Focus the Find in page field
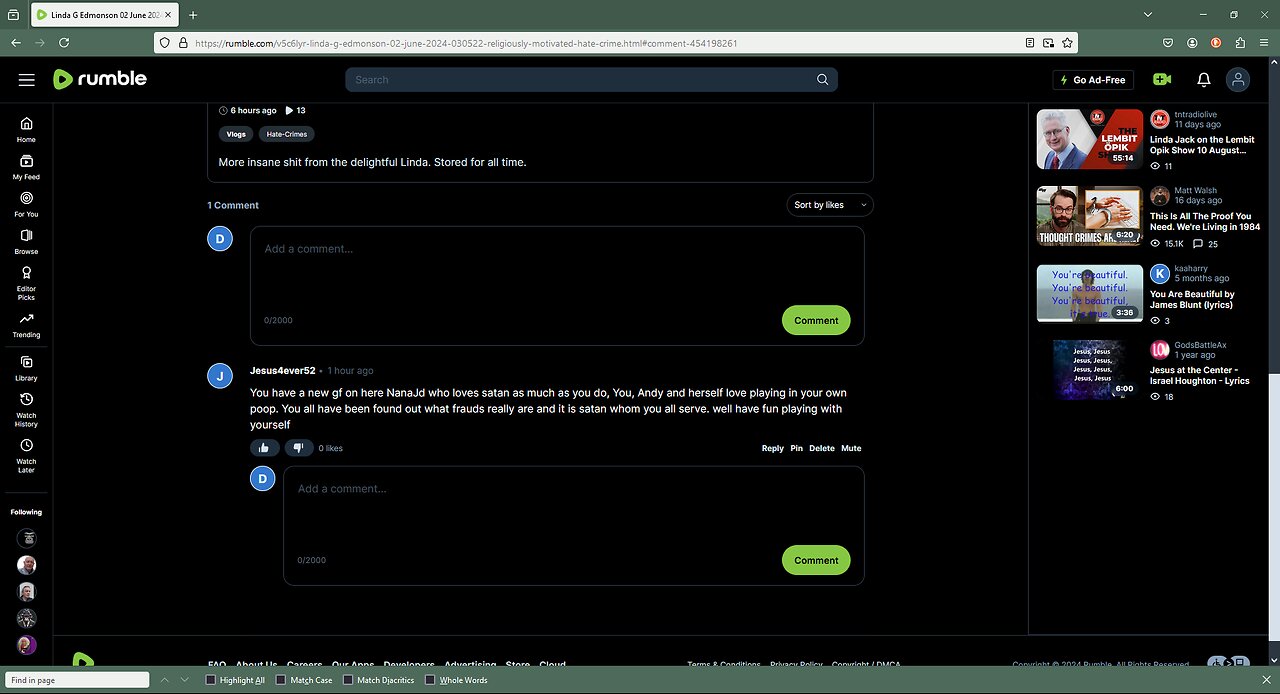Screen dimensions: 1280x694 [78, 680]
